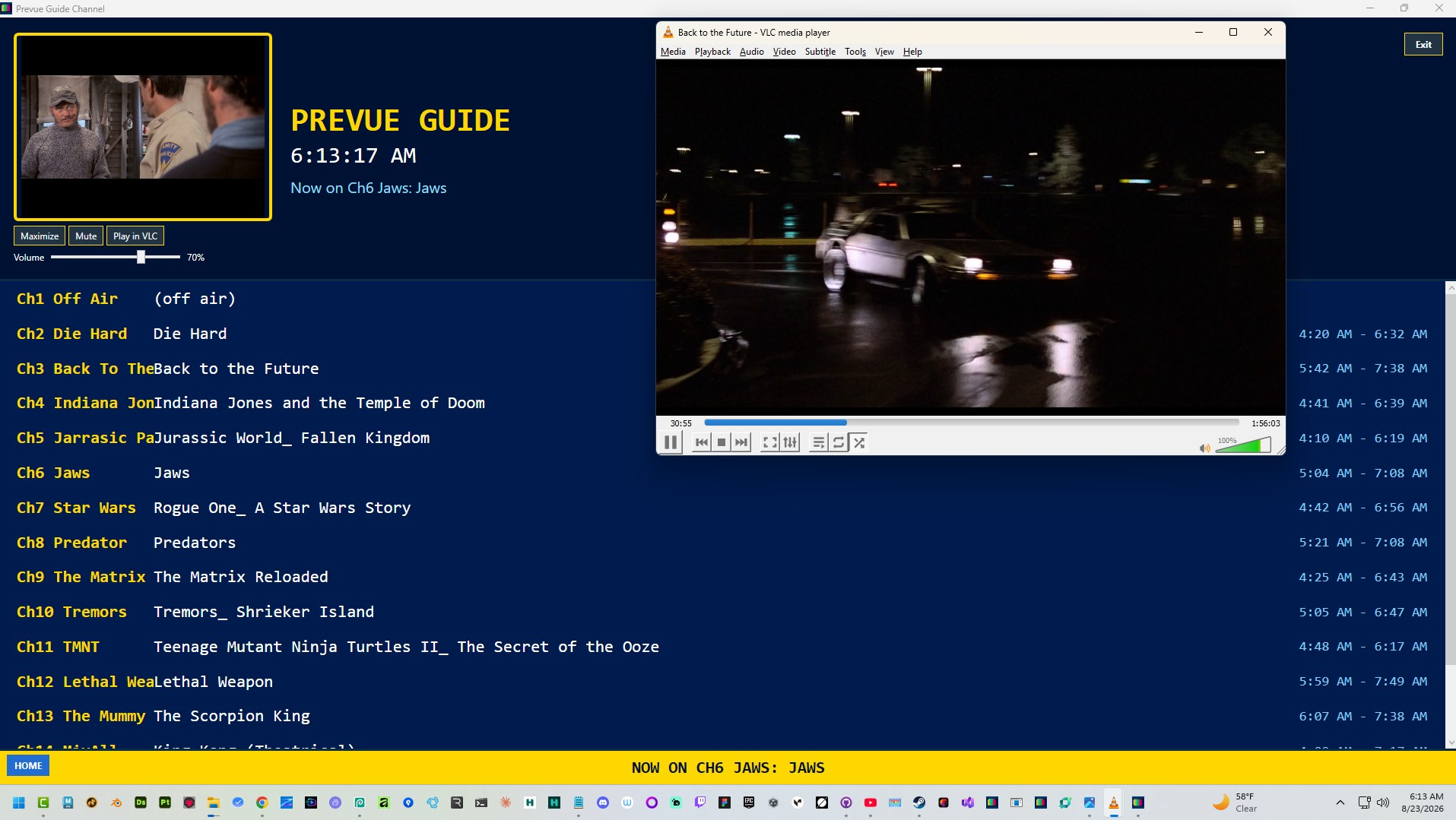Screen dimensions: 1456x820
Task: Toggle VLC fullscreen video mode
Action: [770, 442]
